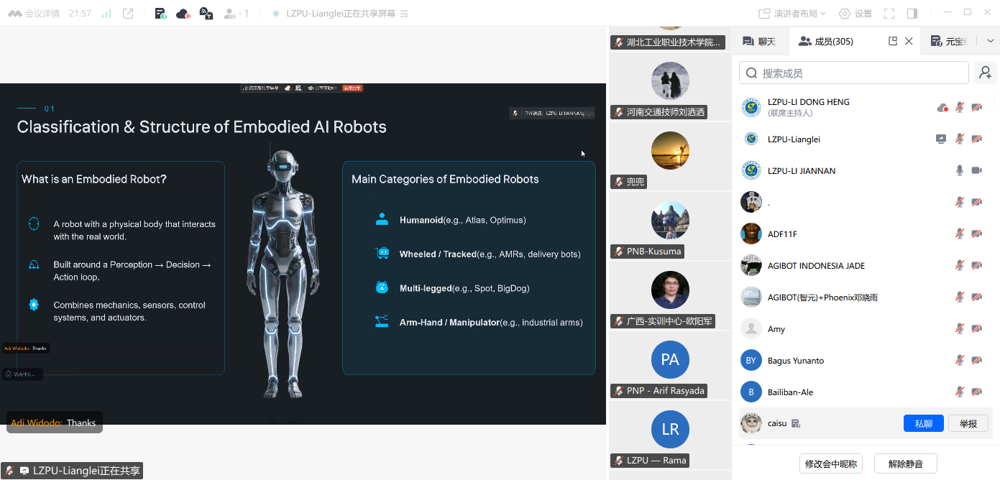Expand the side panel tabs overflow chevron
This screenshot has height=480, width=1000.
[x=990, y=41]
